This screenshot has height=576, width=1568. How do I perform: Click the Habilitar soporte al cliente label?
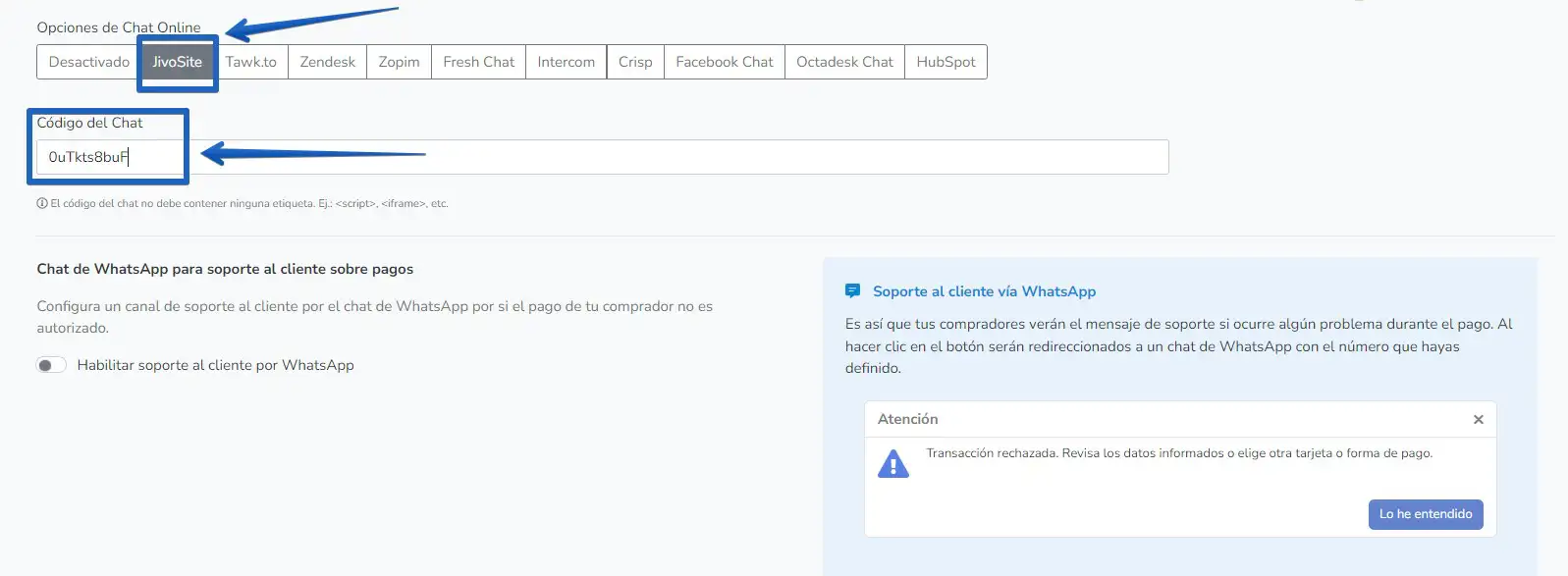215,365
